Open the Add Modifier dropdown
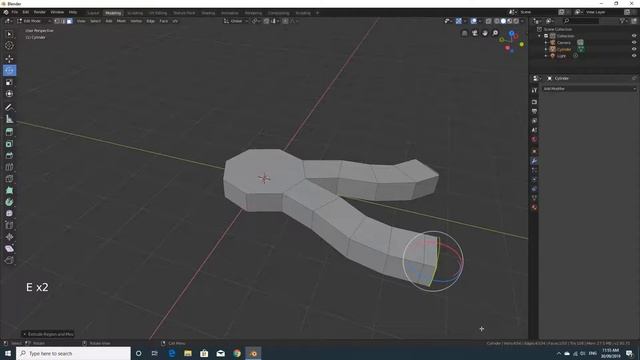Screen dimensions: 640x360 589,89
